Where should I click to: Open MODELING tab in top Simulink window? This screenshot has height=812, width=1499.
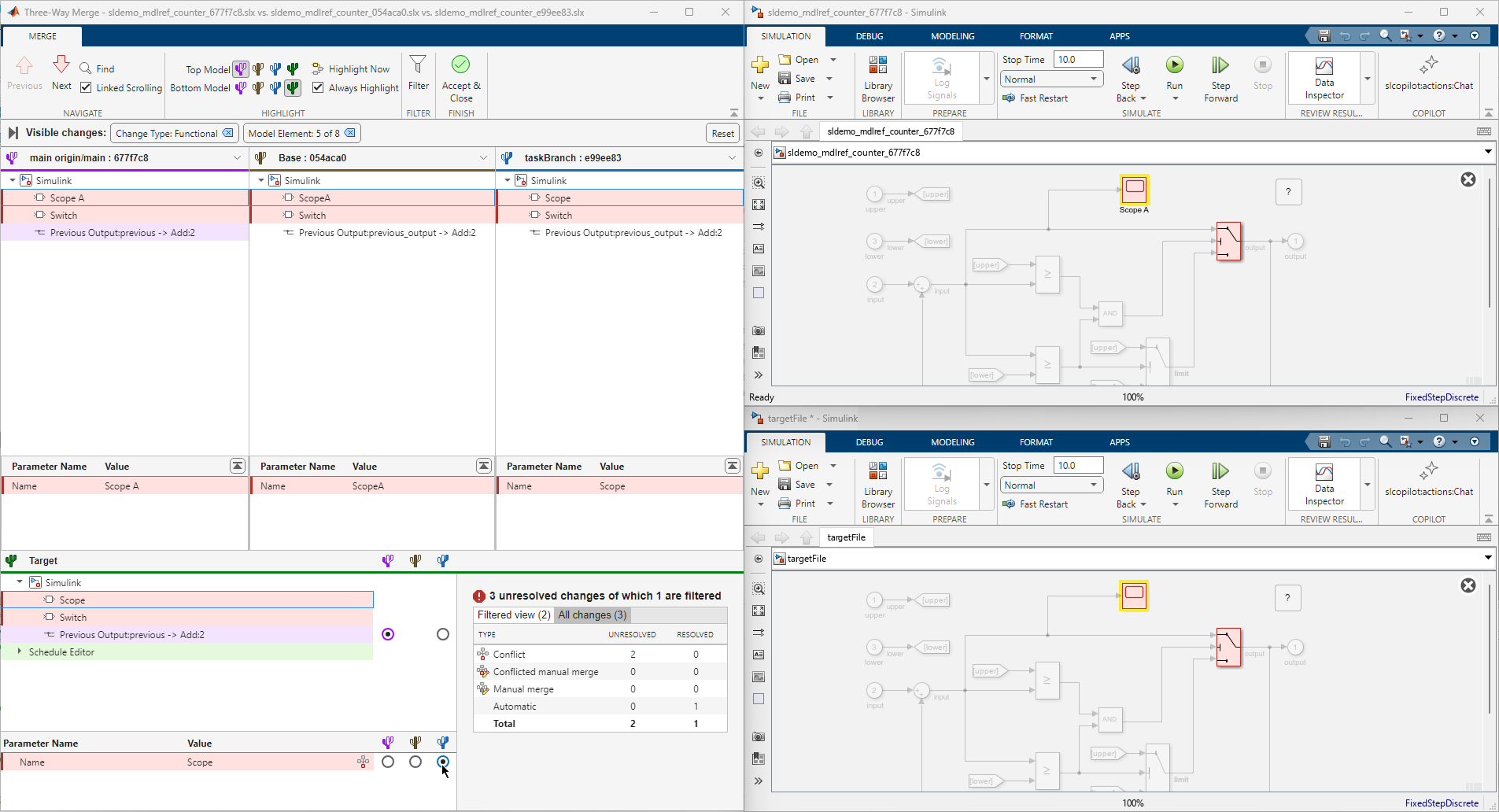(953, 36)
